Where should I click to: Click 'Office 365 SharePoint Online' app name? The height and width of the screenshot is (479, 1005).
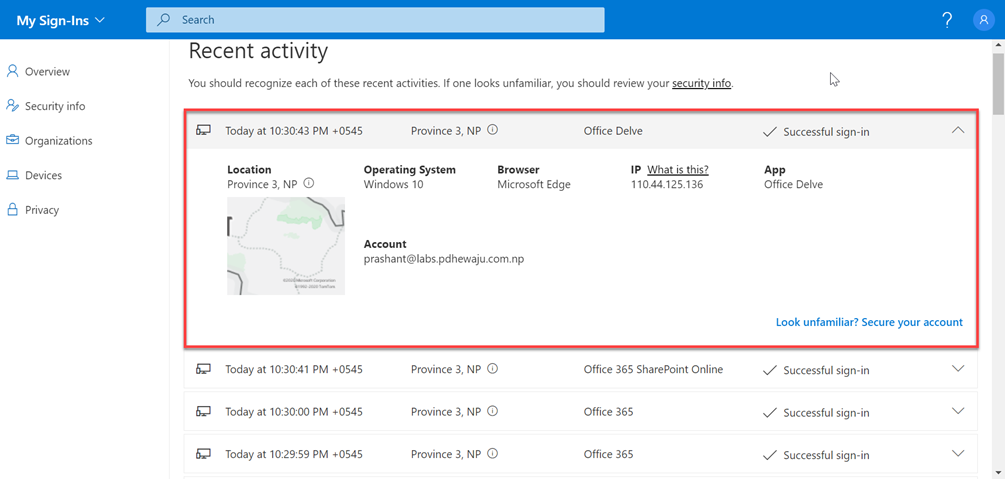pyautogui.click(x=653, y=369)
